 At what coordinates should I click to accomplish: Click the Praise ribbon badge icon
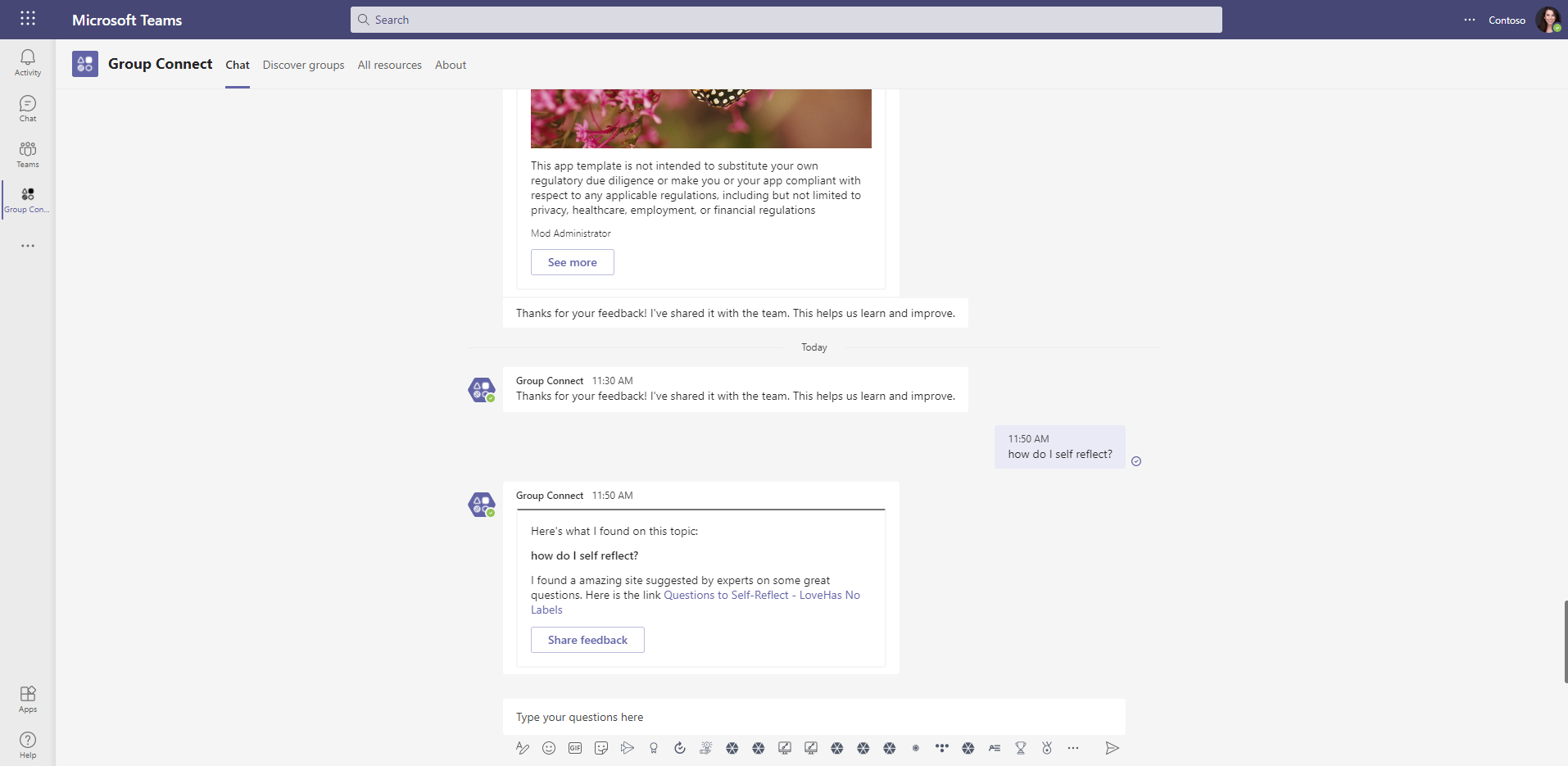pyautogui.click(x=654, y=748)
